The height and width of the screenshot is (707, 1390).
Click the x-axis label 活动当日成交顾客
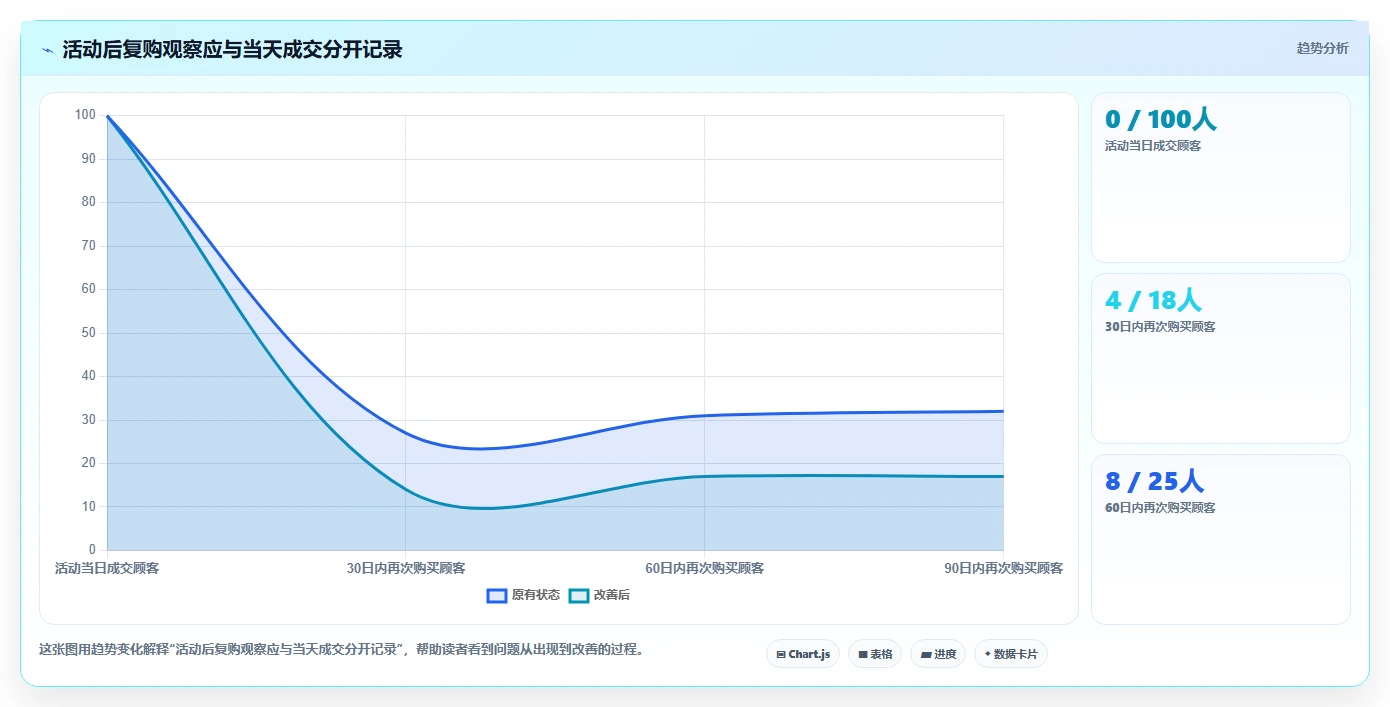[107, 568]
